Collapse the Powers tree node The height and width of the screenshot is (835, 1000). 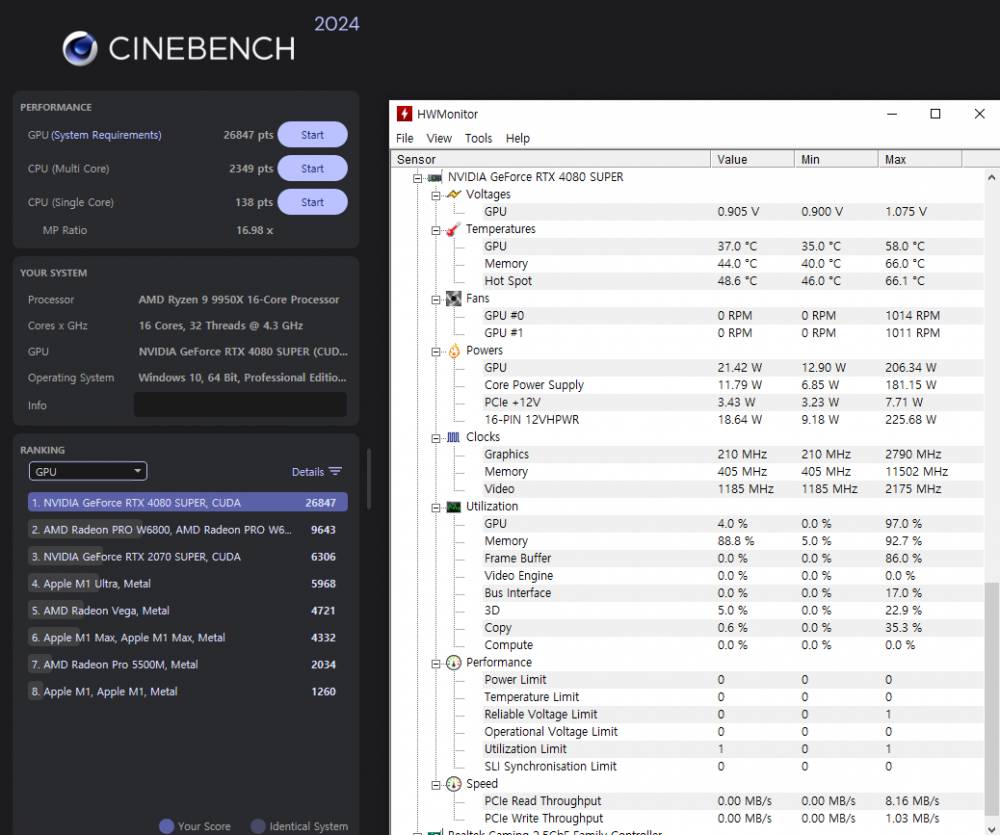(x=436, y=351)
